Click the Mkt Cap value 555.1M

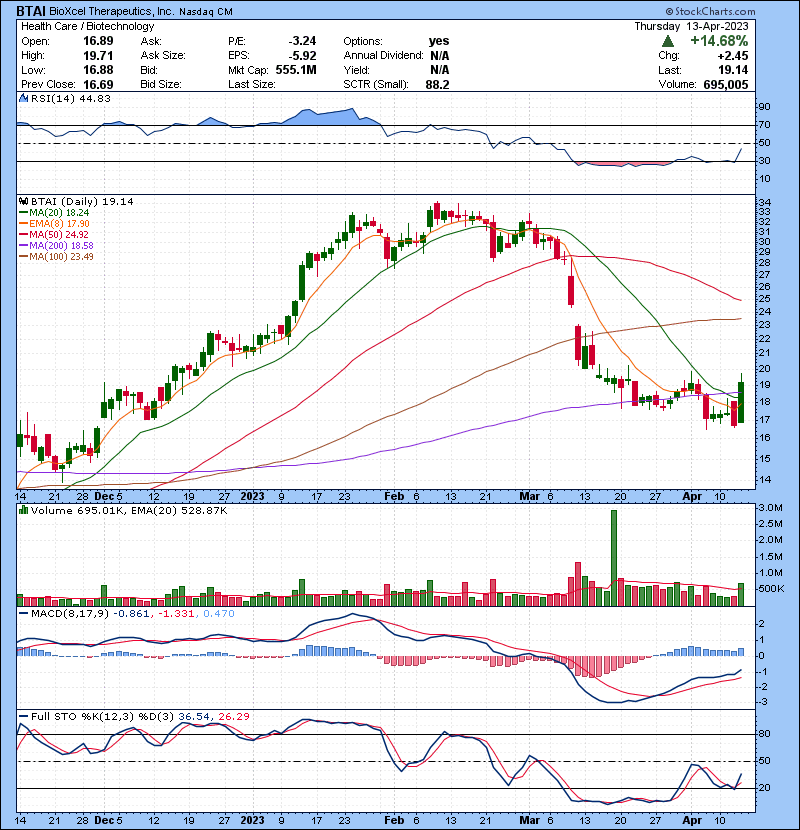point(296,70)
